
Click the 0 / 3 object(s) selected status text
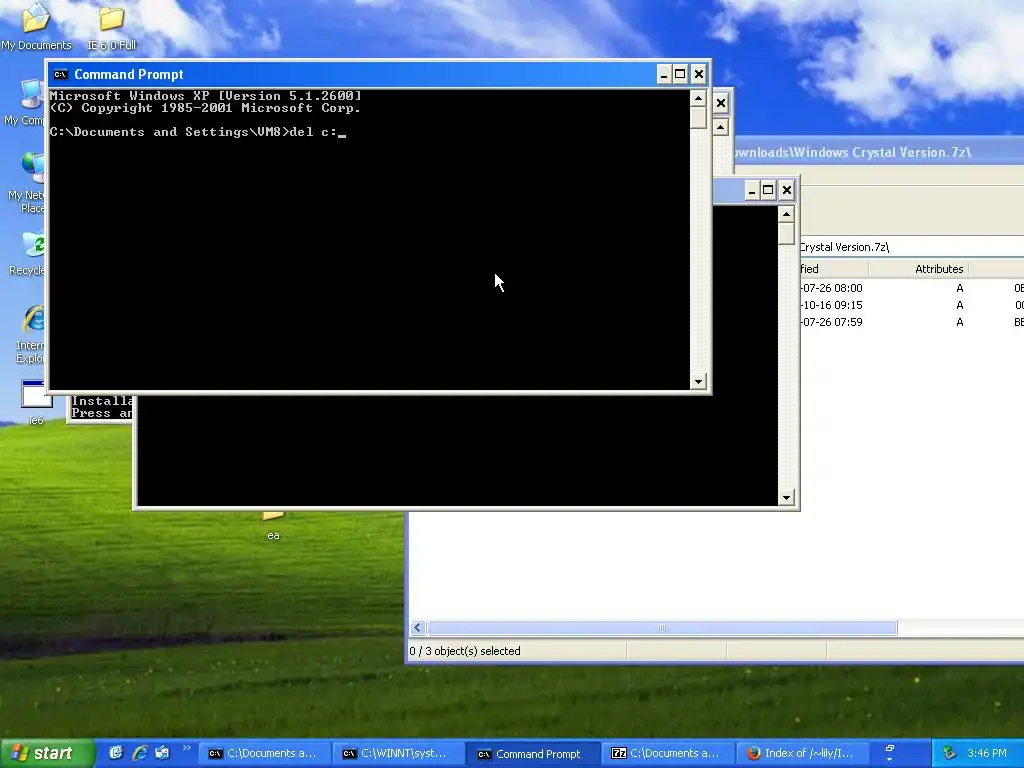tap(465, 651)
